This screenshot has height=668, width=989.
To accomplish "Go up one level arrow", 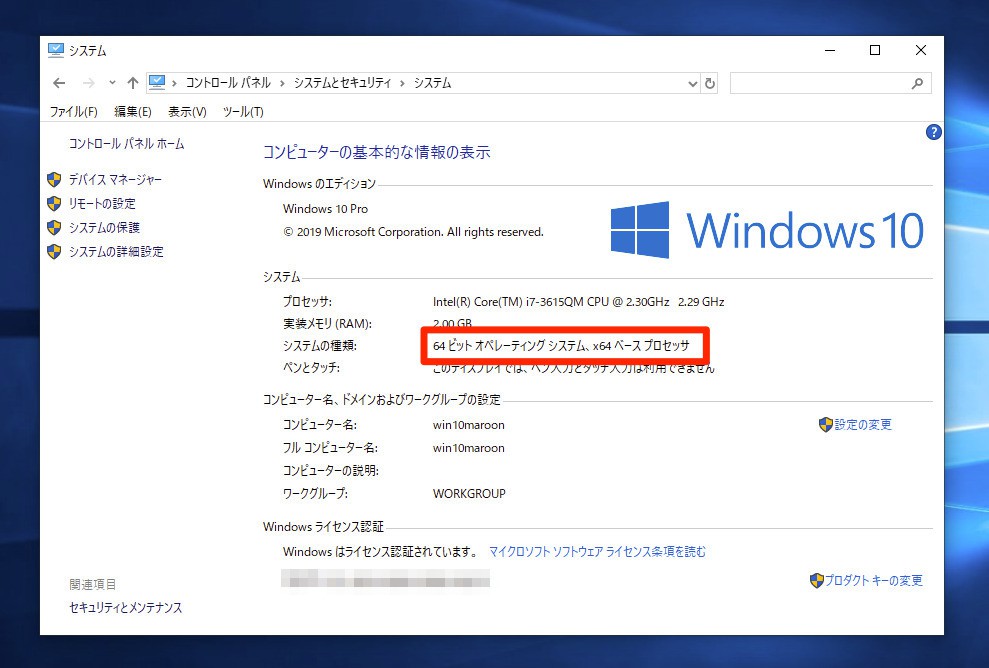I will pos(132,83).
